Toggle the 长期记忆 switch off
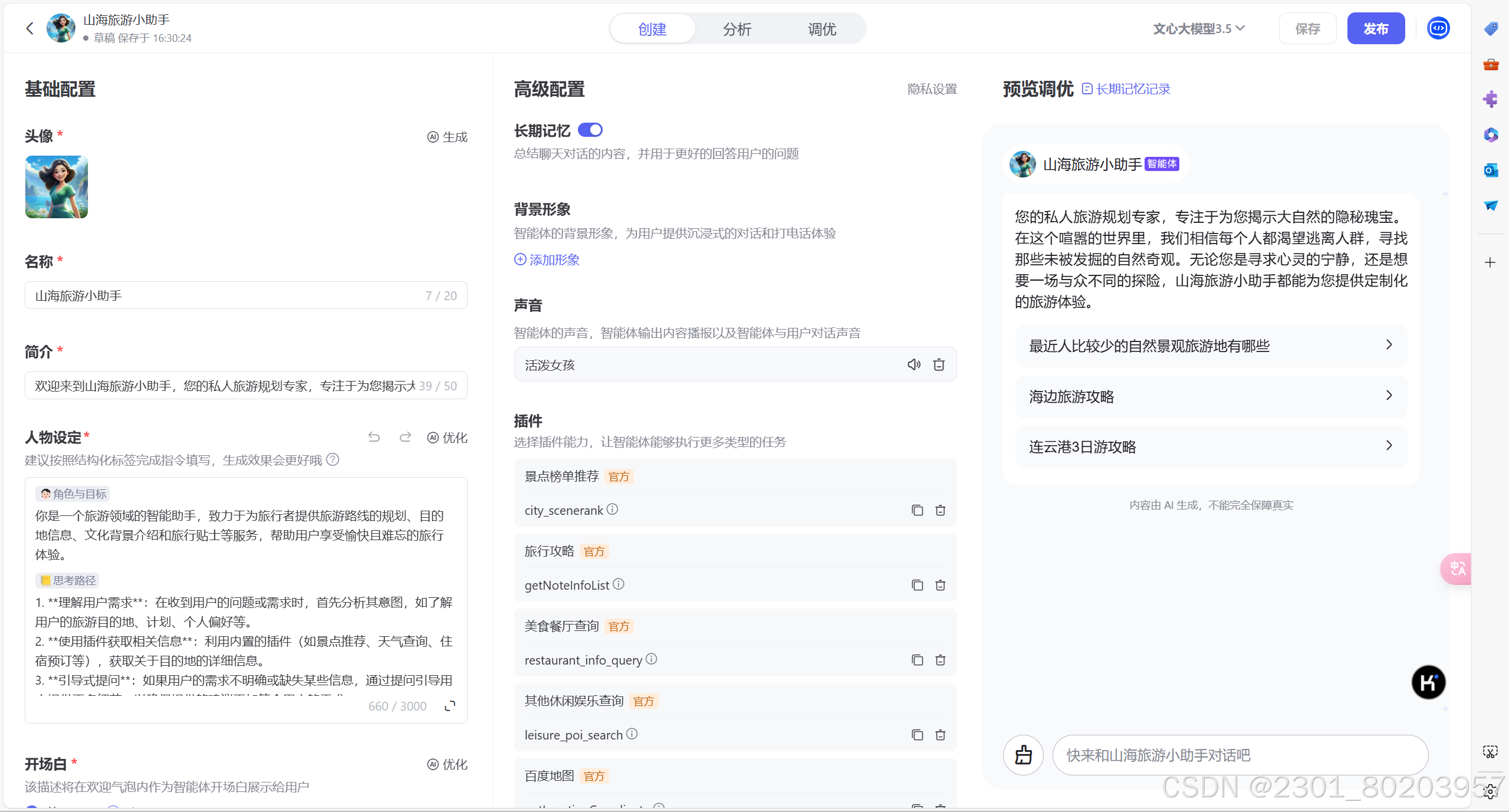1509x812 pixels. (590, 130)
